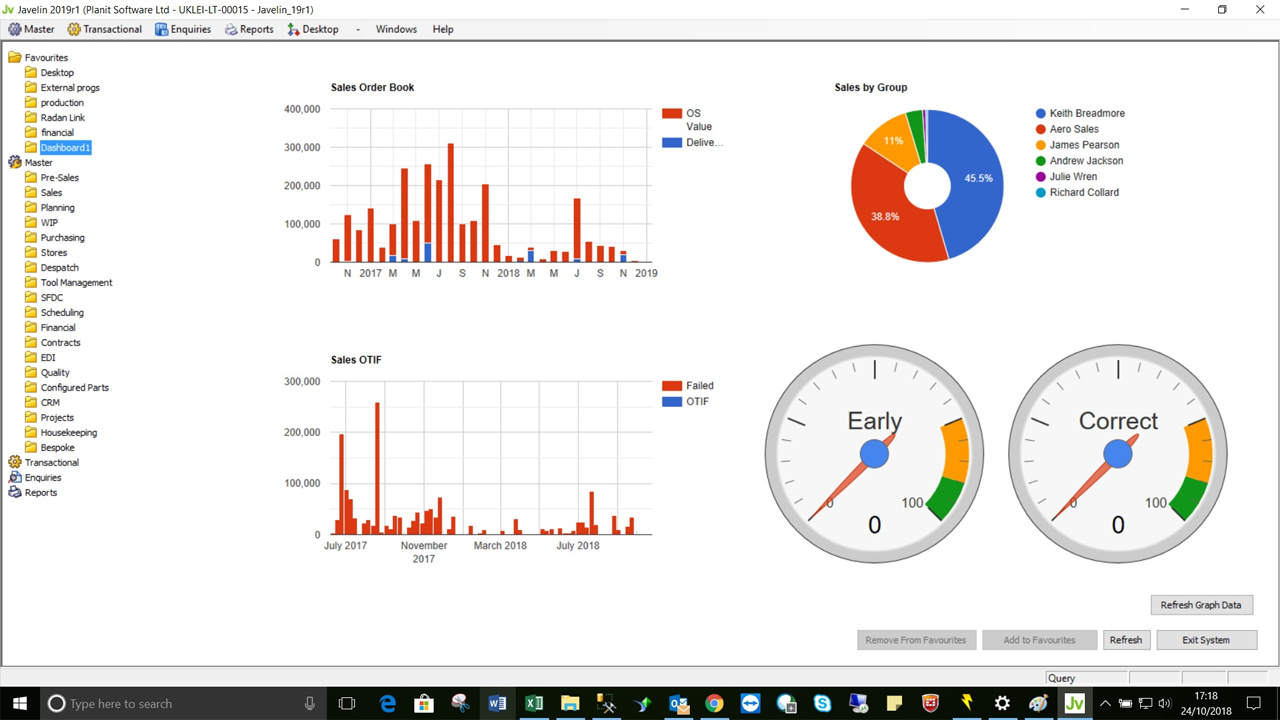
Task: Click the Master gear icon in tree
Action: click(x=15, y=162)
